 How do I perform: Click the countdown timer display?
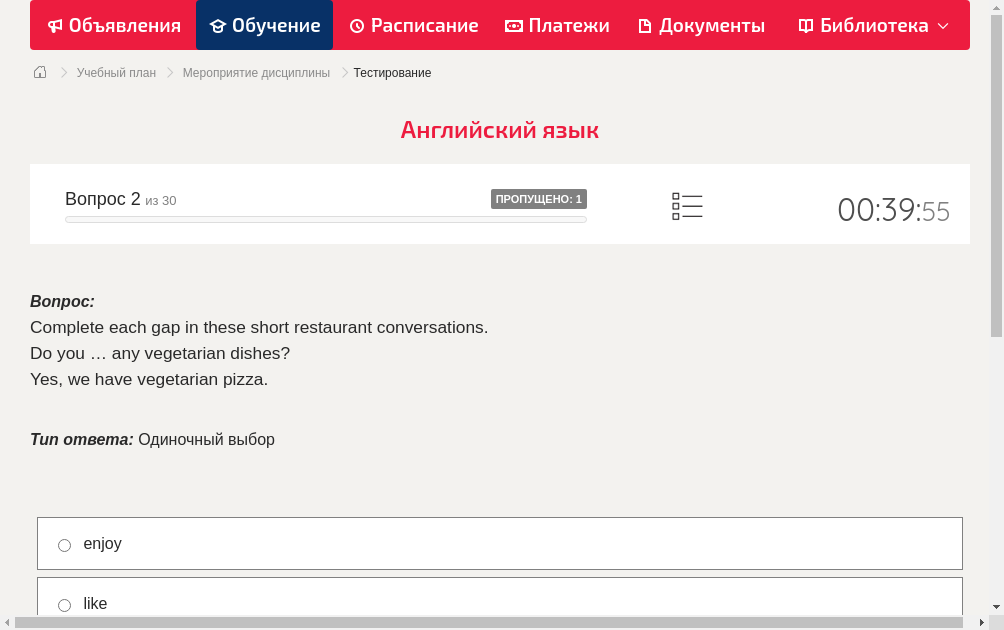click(x=893, y=210)
